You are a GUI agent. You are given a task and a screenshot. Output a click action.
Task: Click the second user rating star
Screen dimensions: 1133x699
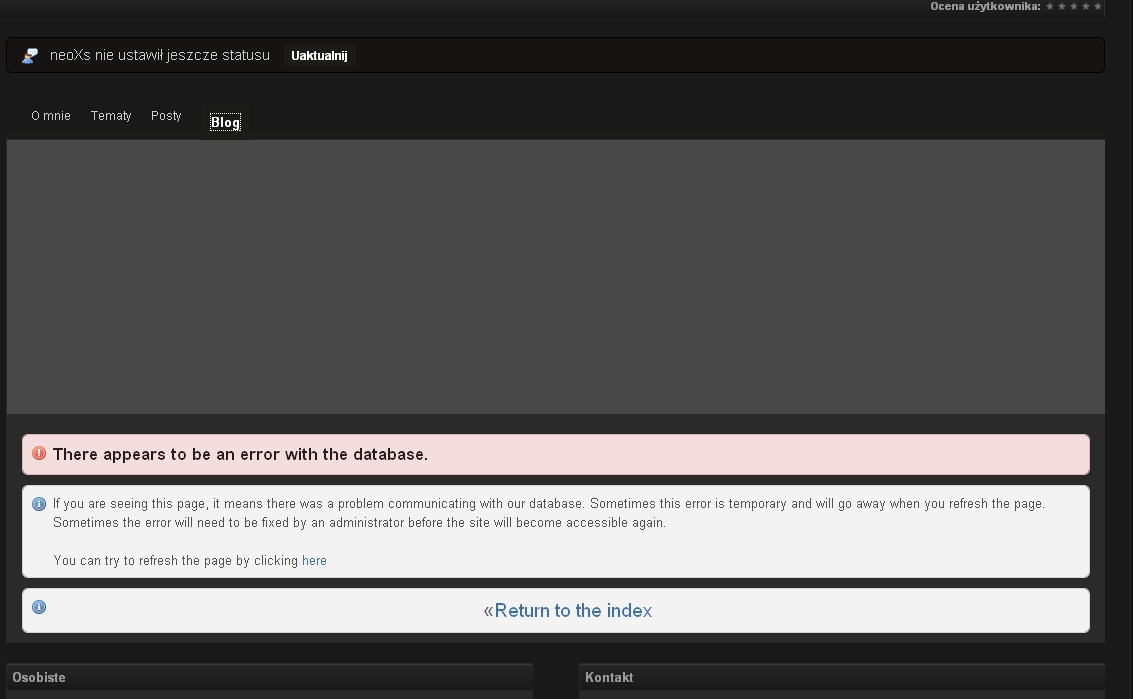click(x=1062, y=6)
